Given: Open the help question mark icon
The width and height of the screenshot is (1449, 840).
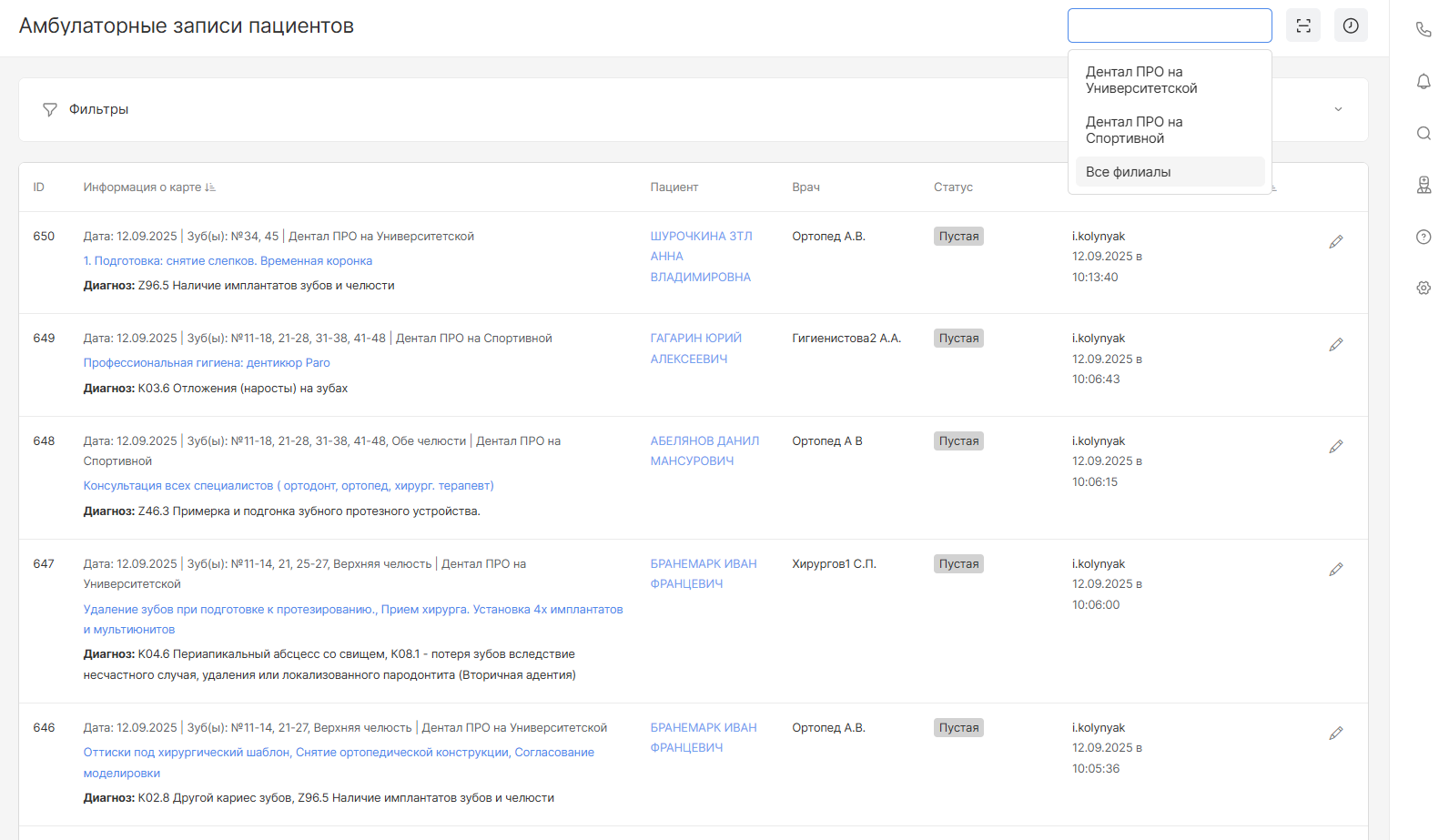Looking at the screenshot, I should tap(1424, 237).
